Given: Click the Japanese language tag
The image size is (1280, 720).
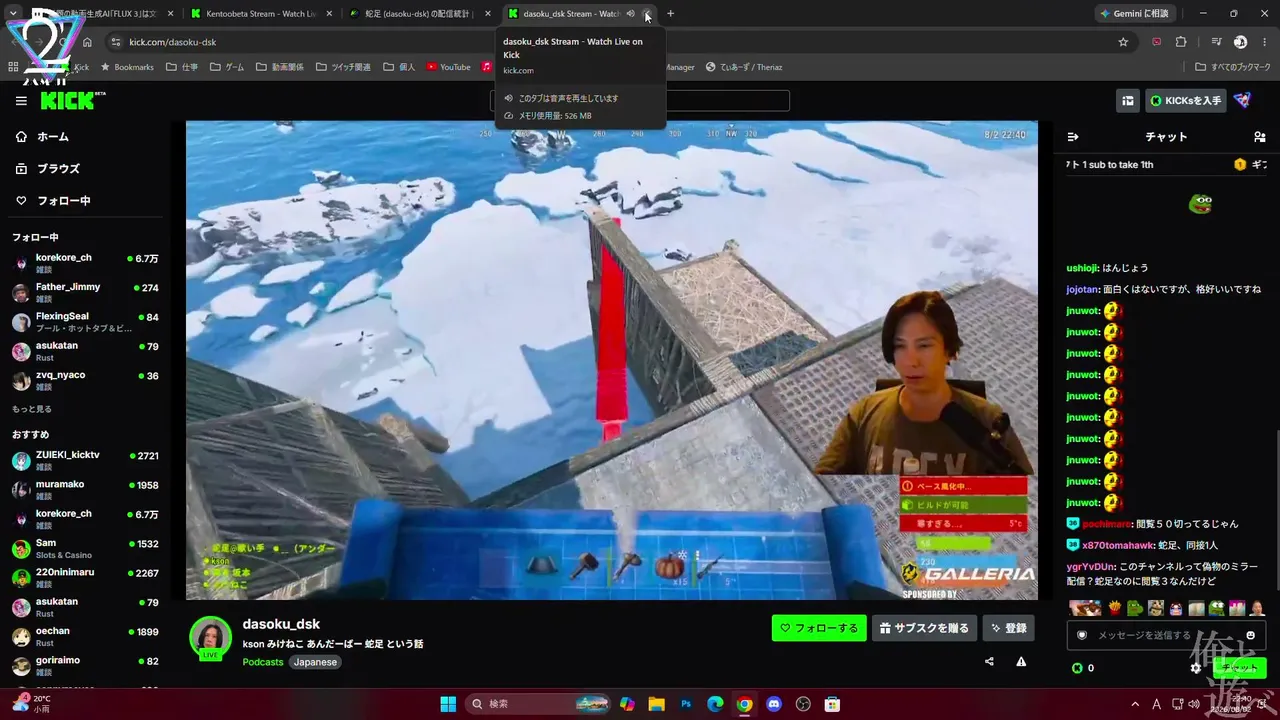Looking at the screenshot, I should [315, 662].
